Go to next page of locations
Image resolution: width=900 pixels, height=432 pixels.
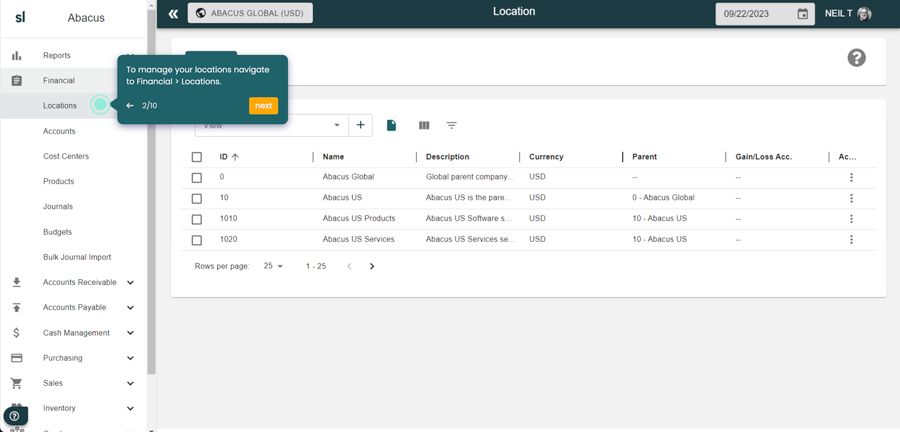pos(372,266)
